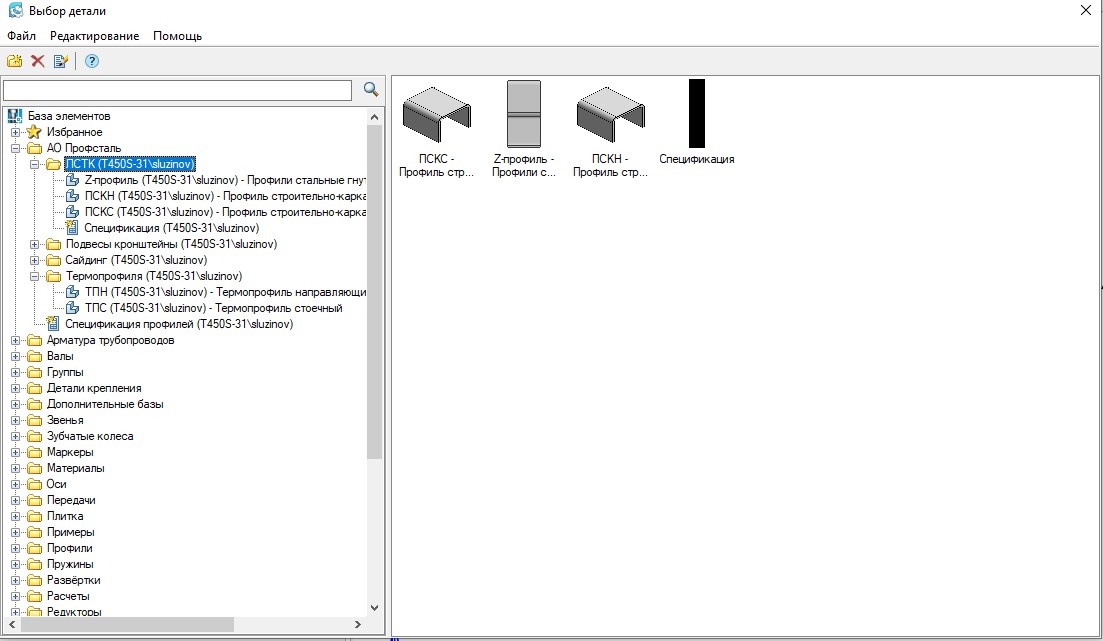Click the Избранное star icon
The image size is (1103, 641).
pyautogui.click(x=34, y=132)
